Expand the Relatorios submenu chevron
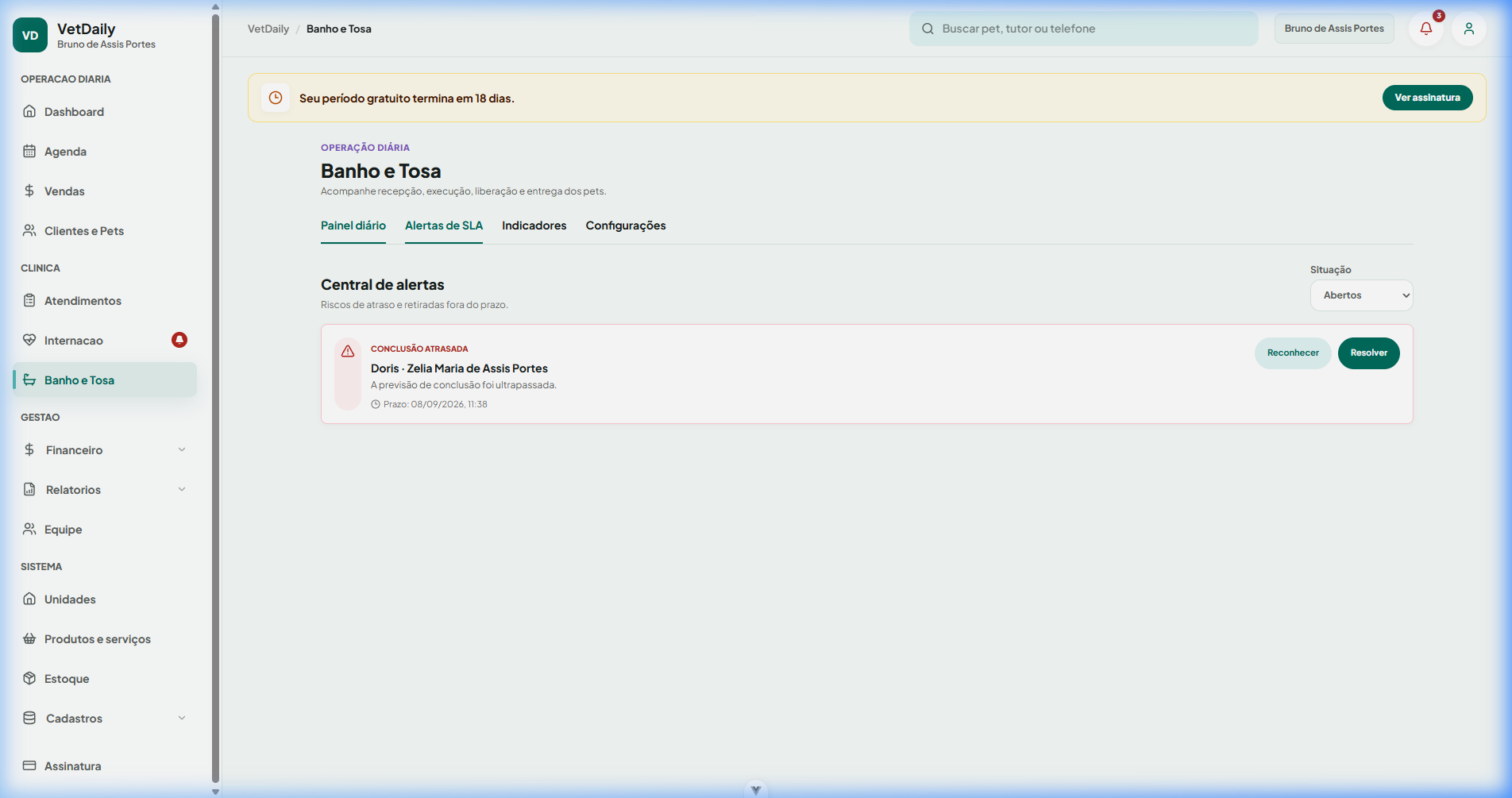The width and height of the screenshot is (1512, 798). coord(182,489)
